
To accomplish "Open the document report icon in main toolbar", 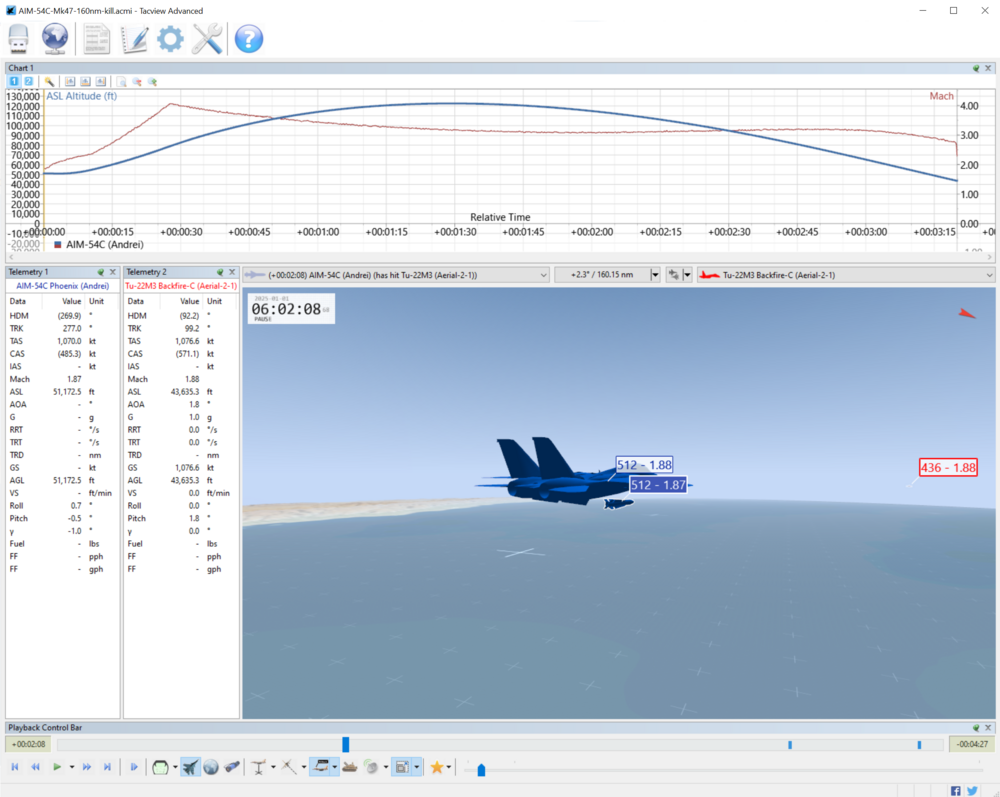I will (96, 39).
